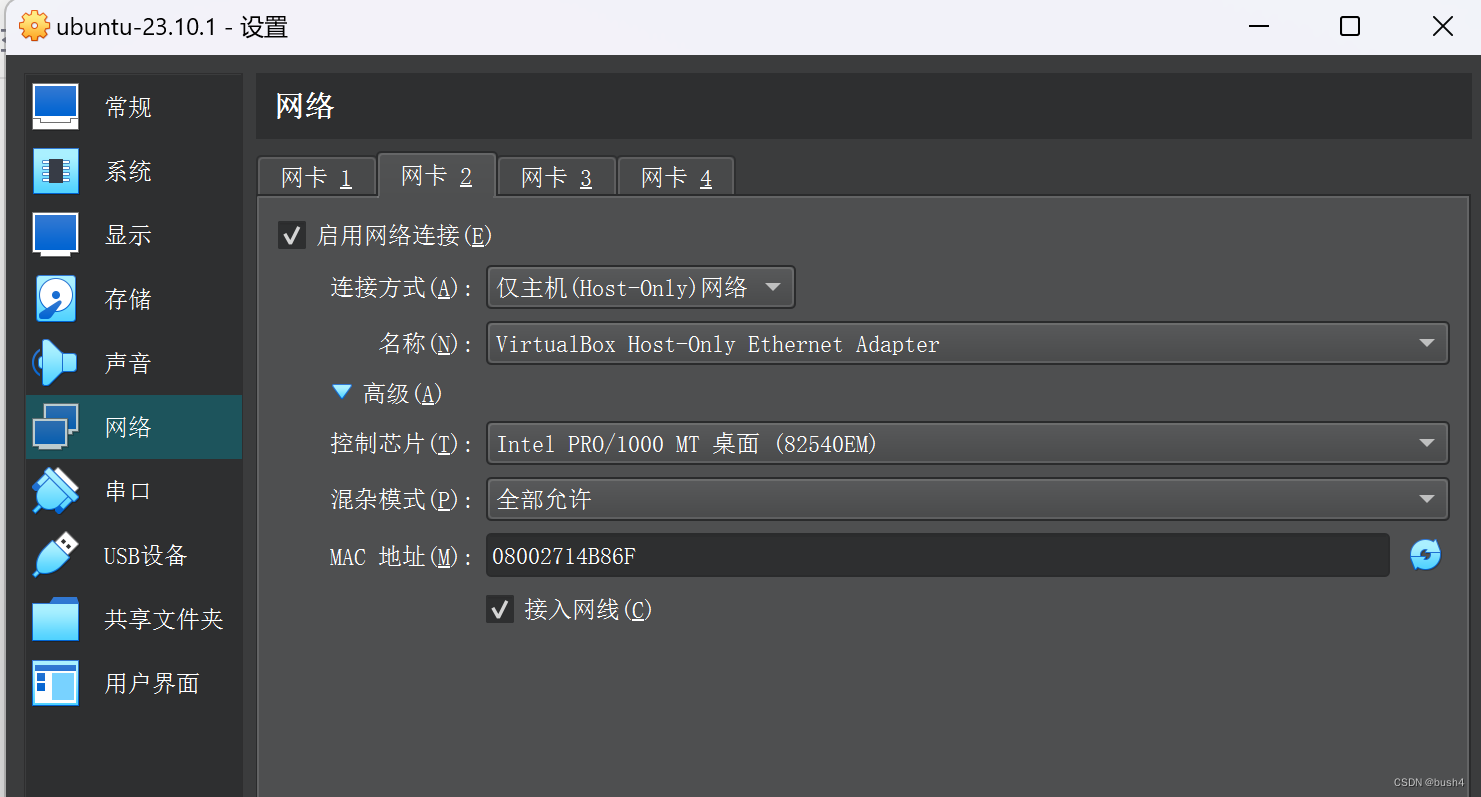The width and height of the screenshot is (1481, 797).
Task: Click the General (常规) monitor icon
Action: [x=55, y=107]
